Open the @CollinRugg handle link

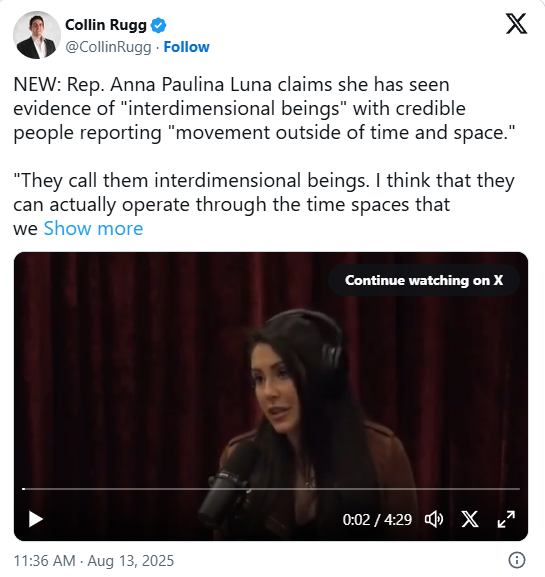[108, 47]
